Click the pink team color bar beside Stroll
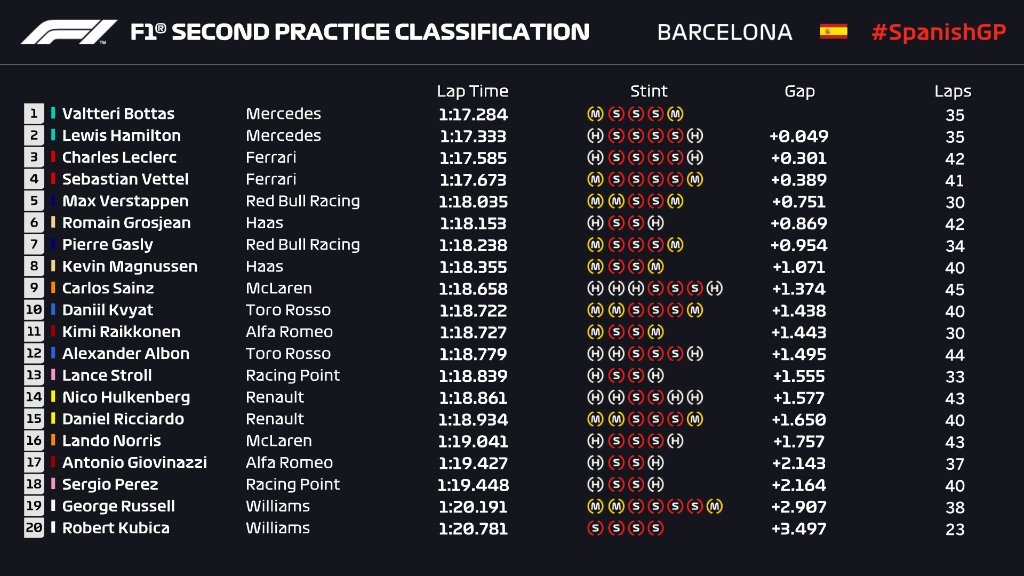 [53, 375]
